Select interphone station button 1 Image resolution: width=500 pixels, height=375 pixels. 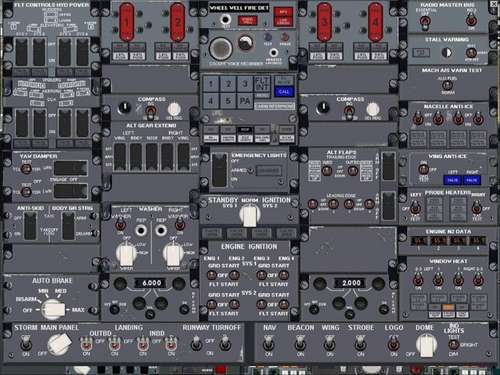tap(211, 84)
